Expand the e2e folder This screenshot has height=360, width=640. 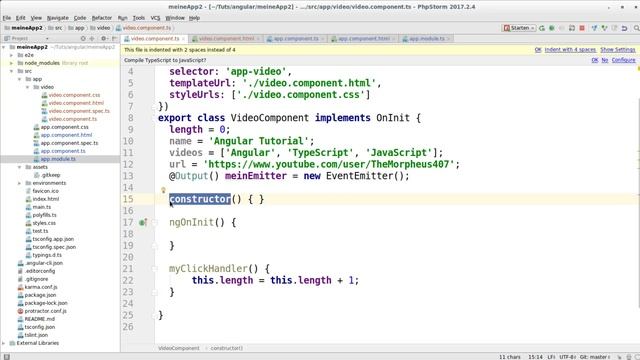[11, 55]
